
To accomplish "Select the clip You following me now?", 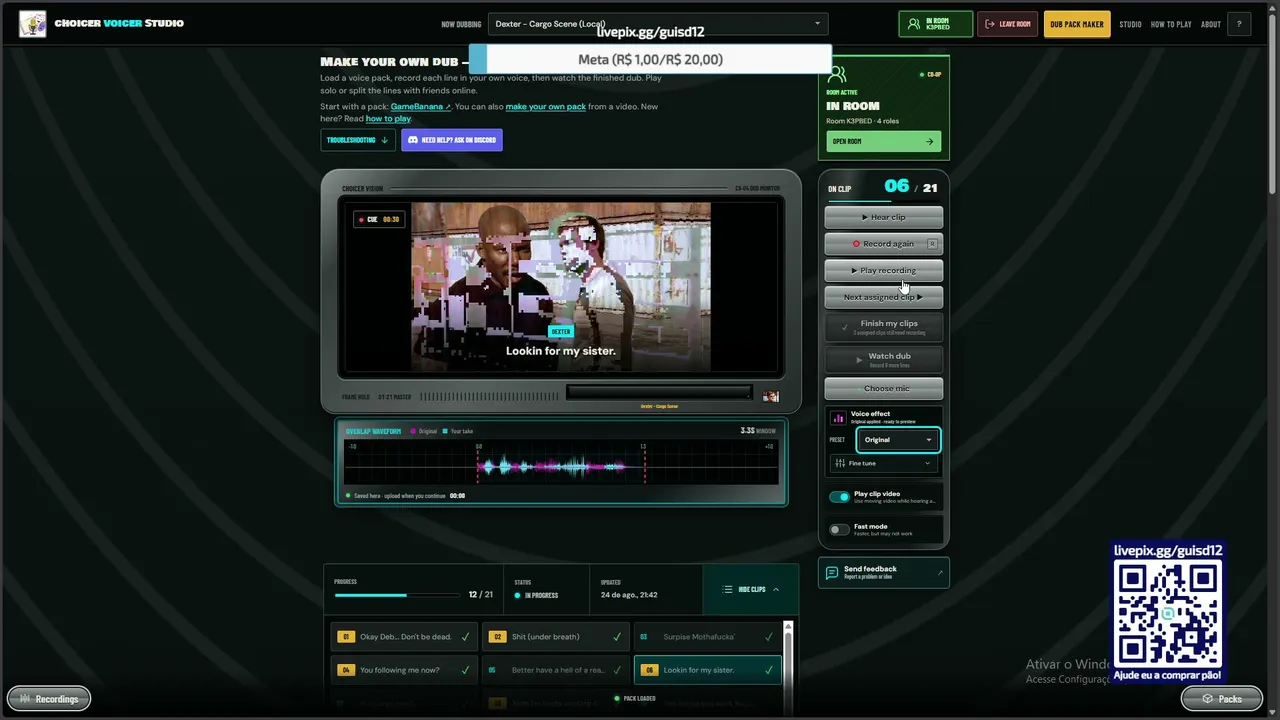I will (x=404, y=670).
